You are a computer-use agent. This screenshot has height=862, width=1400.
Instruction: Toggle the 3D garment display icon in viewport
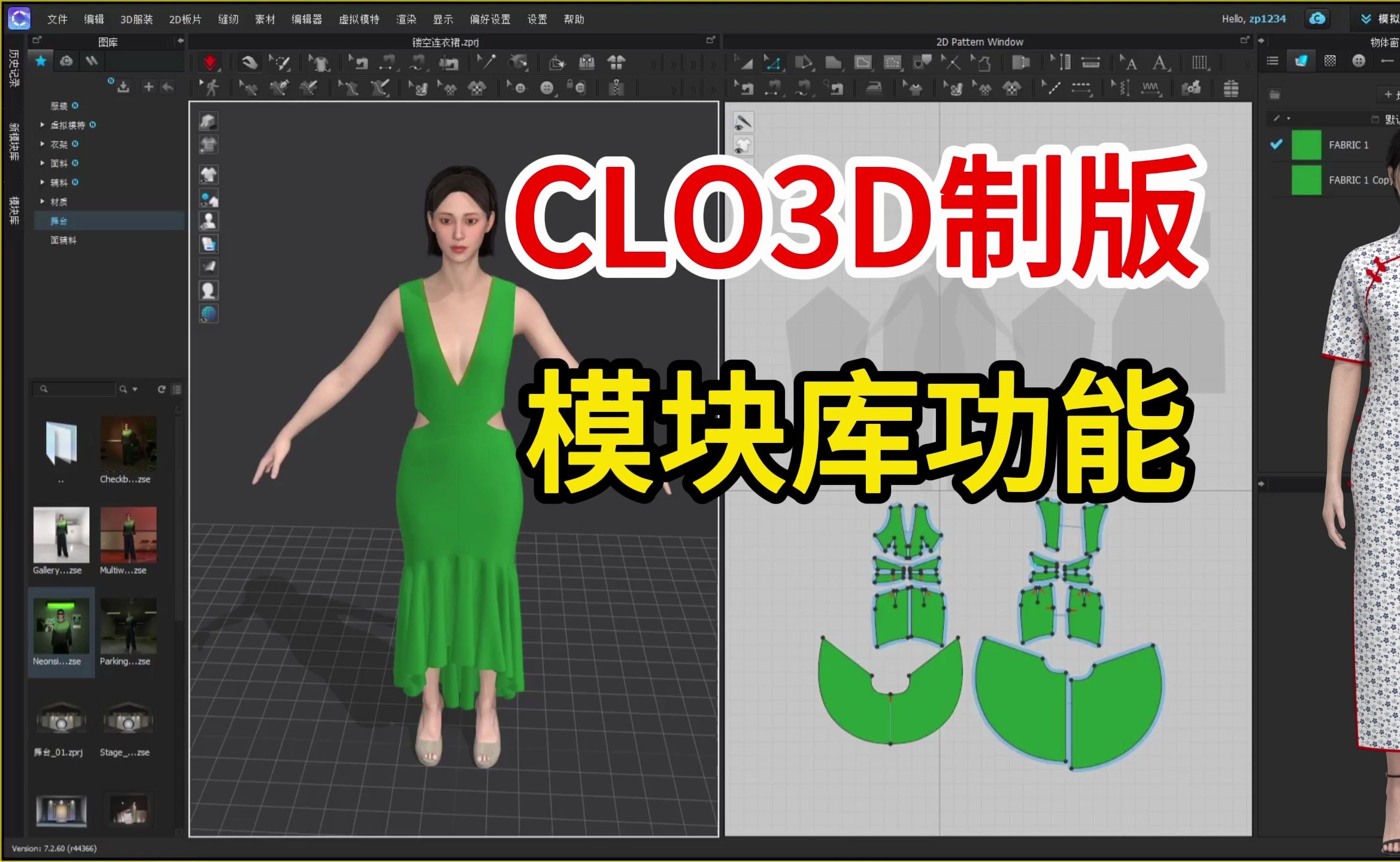(208, 174)
